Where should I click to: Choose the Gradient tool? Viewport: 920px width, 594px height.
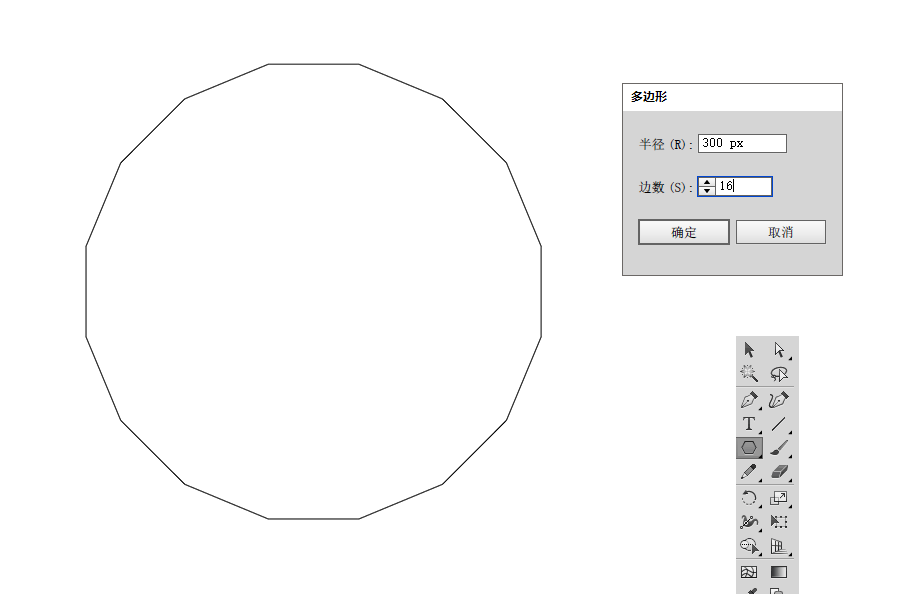779,572
